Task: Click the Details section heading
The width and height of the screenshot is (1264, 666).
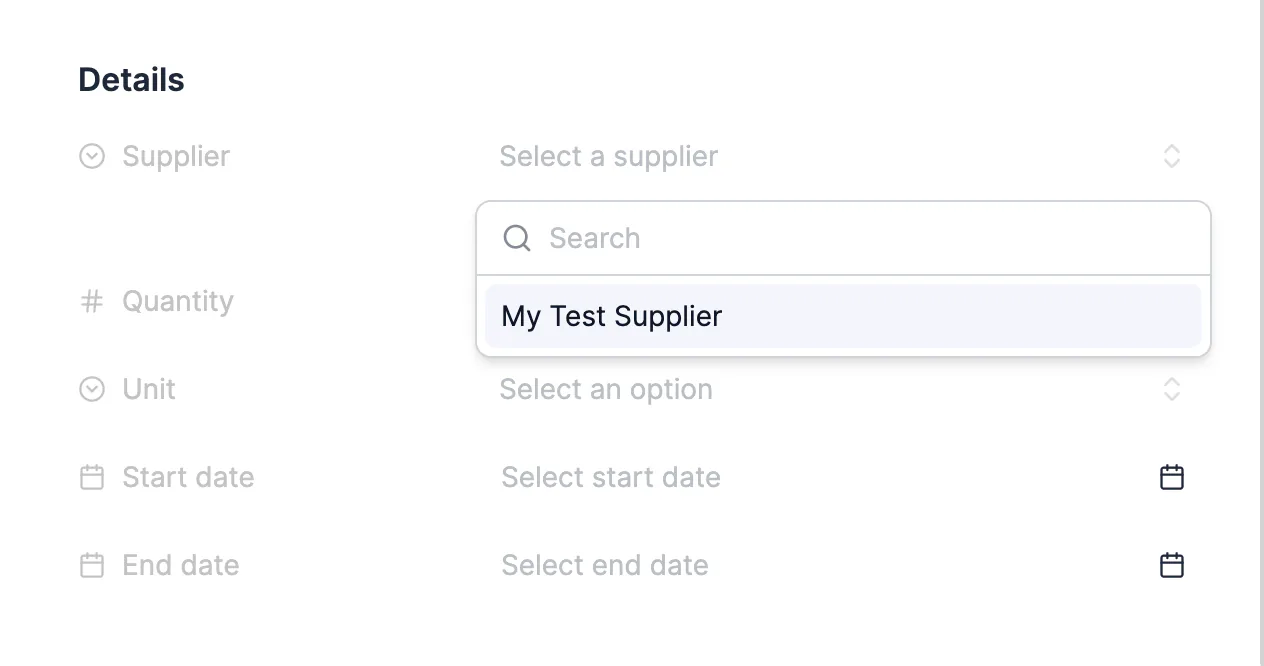Action: tap(131, 80)
